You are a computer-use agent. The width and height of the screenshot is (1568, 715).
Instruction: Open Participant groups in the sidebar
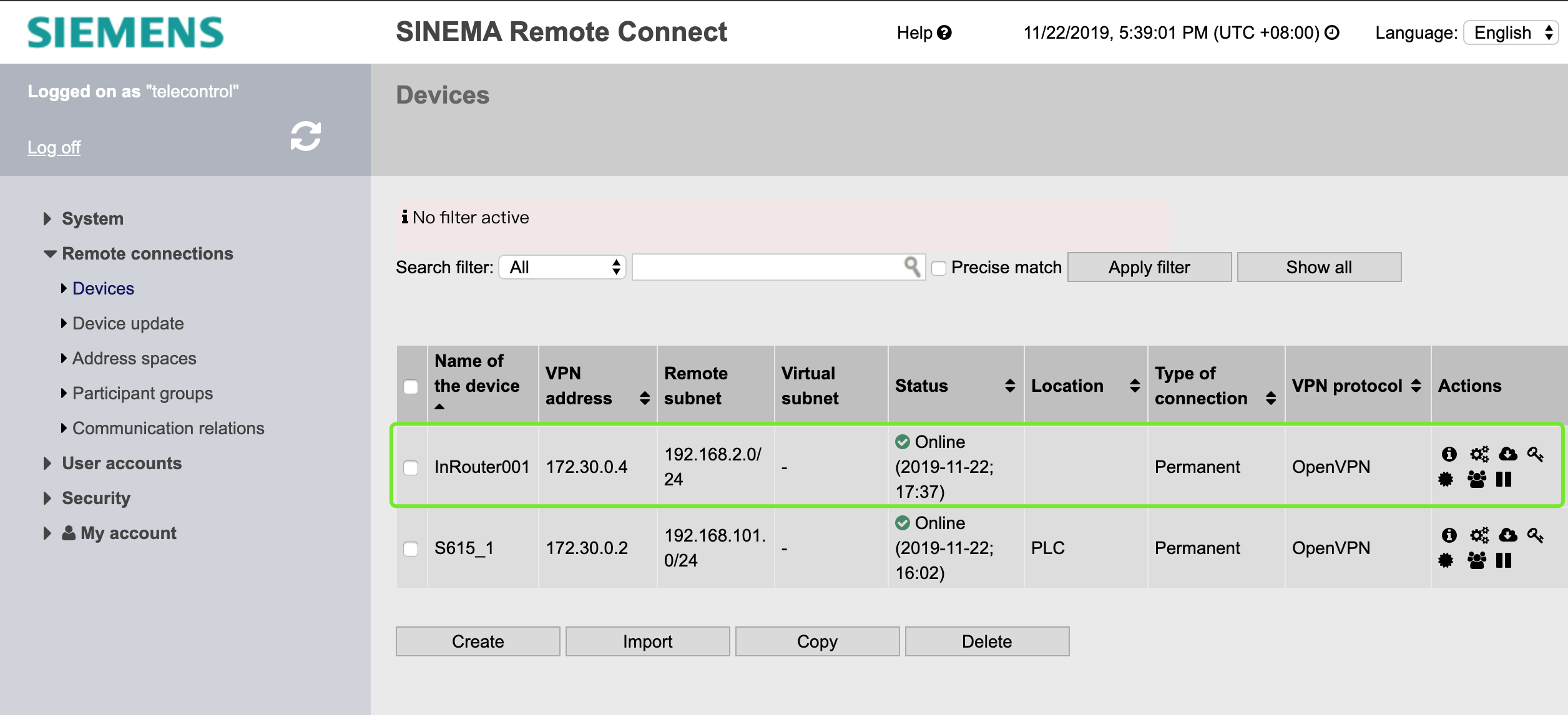pyautogui.click(x=142, y=394)
